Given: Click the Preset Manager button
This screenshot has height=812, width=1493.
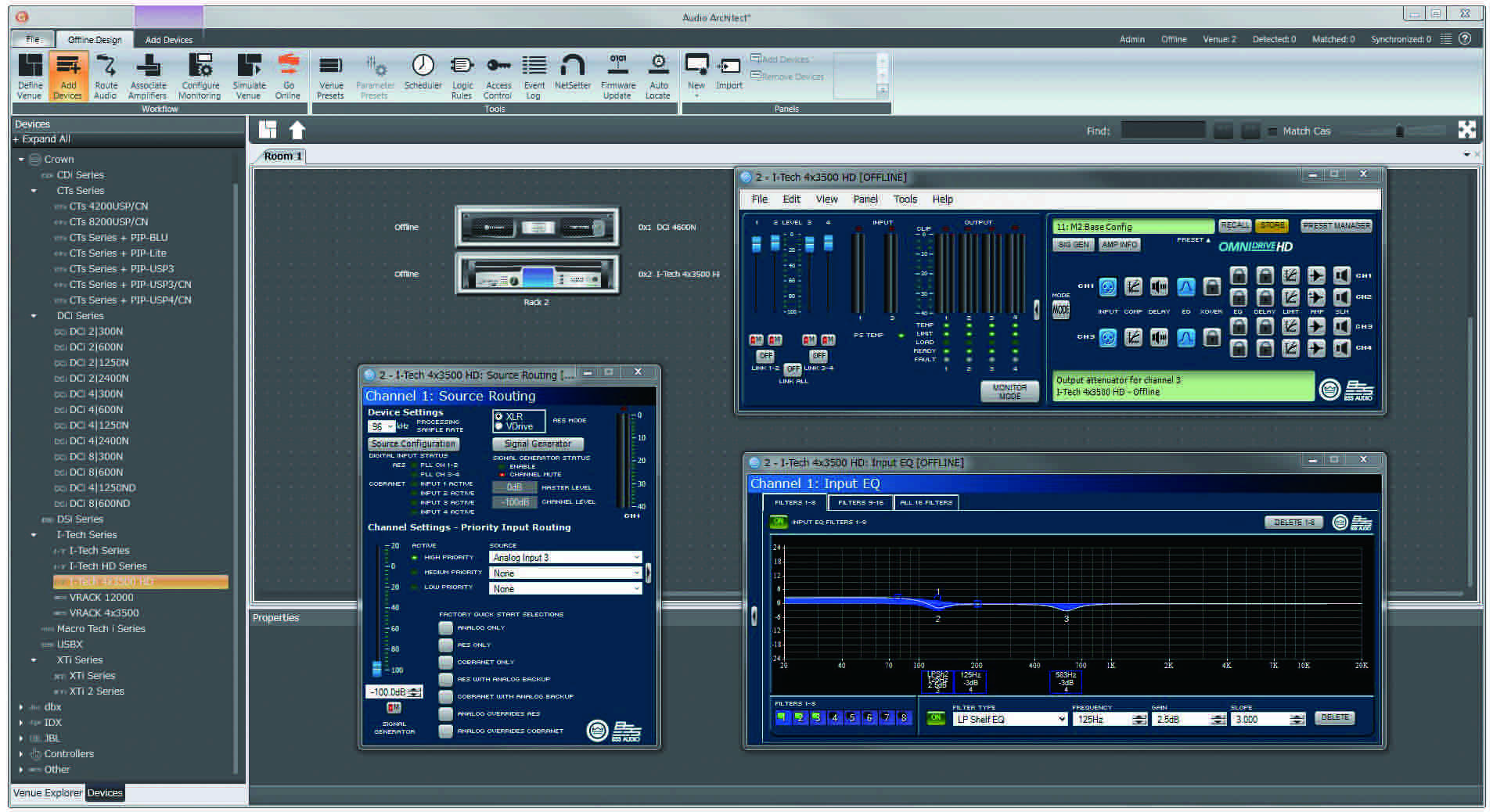Looking at the screenshot, I should tap(1337, 225).
